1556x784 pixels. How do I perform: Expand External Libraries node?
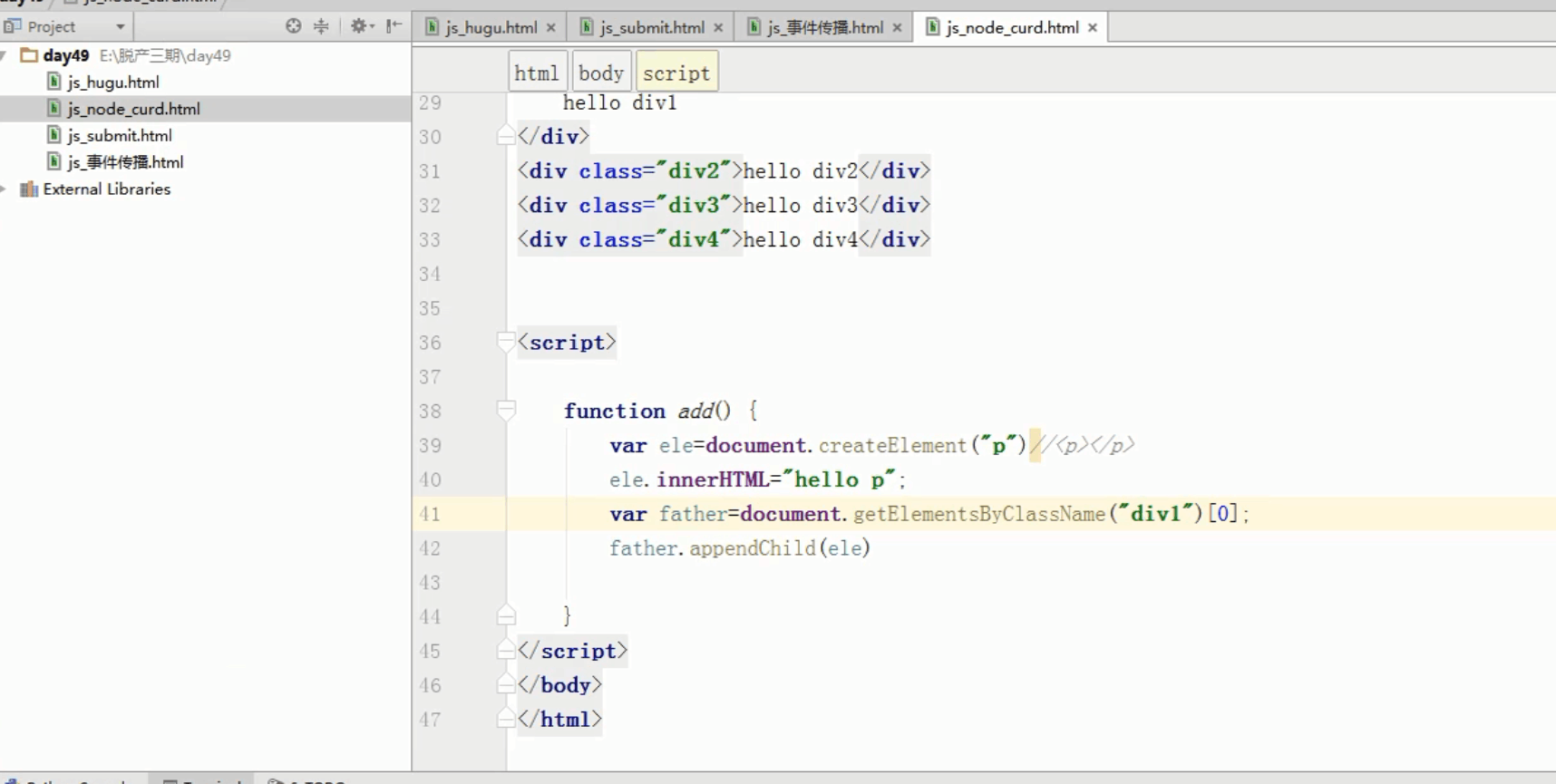(5, 189)
